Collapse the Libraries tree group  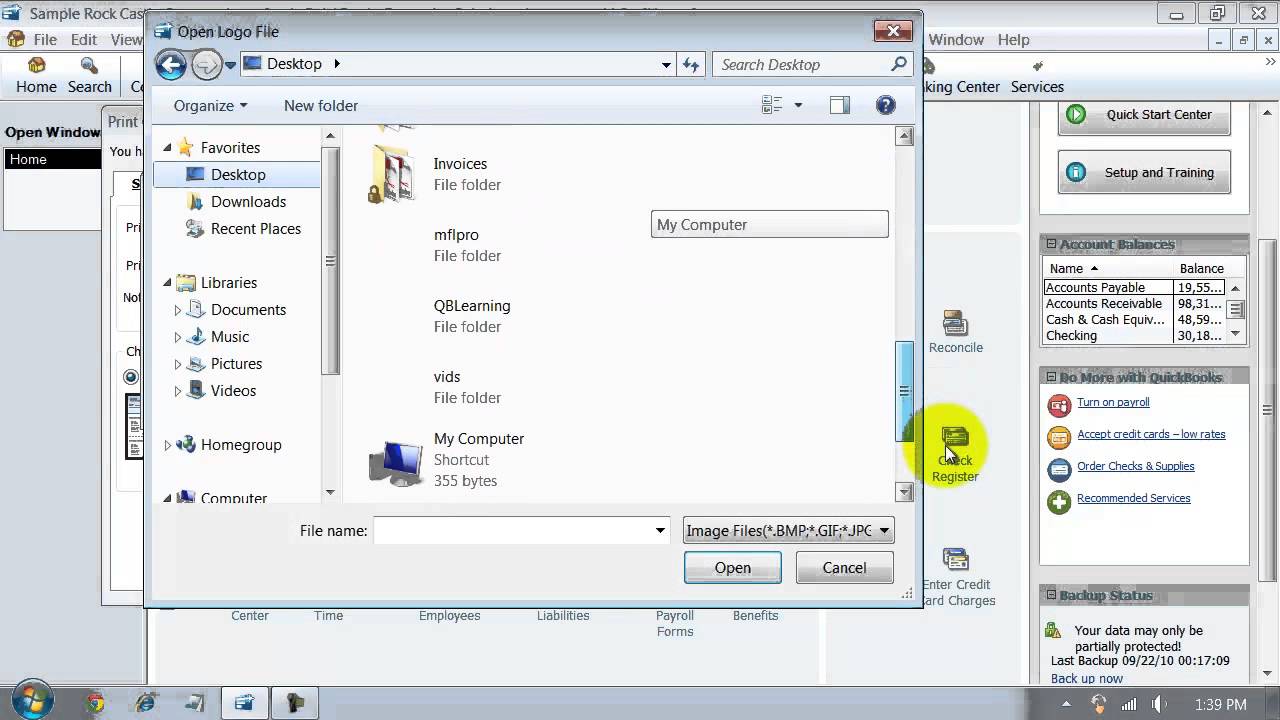click(168, 283)
